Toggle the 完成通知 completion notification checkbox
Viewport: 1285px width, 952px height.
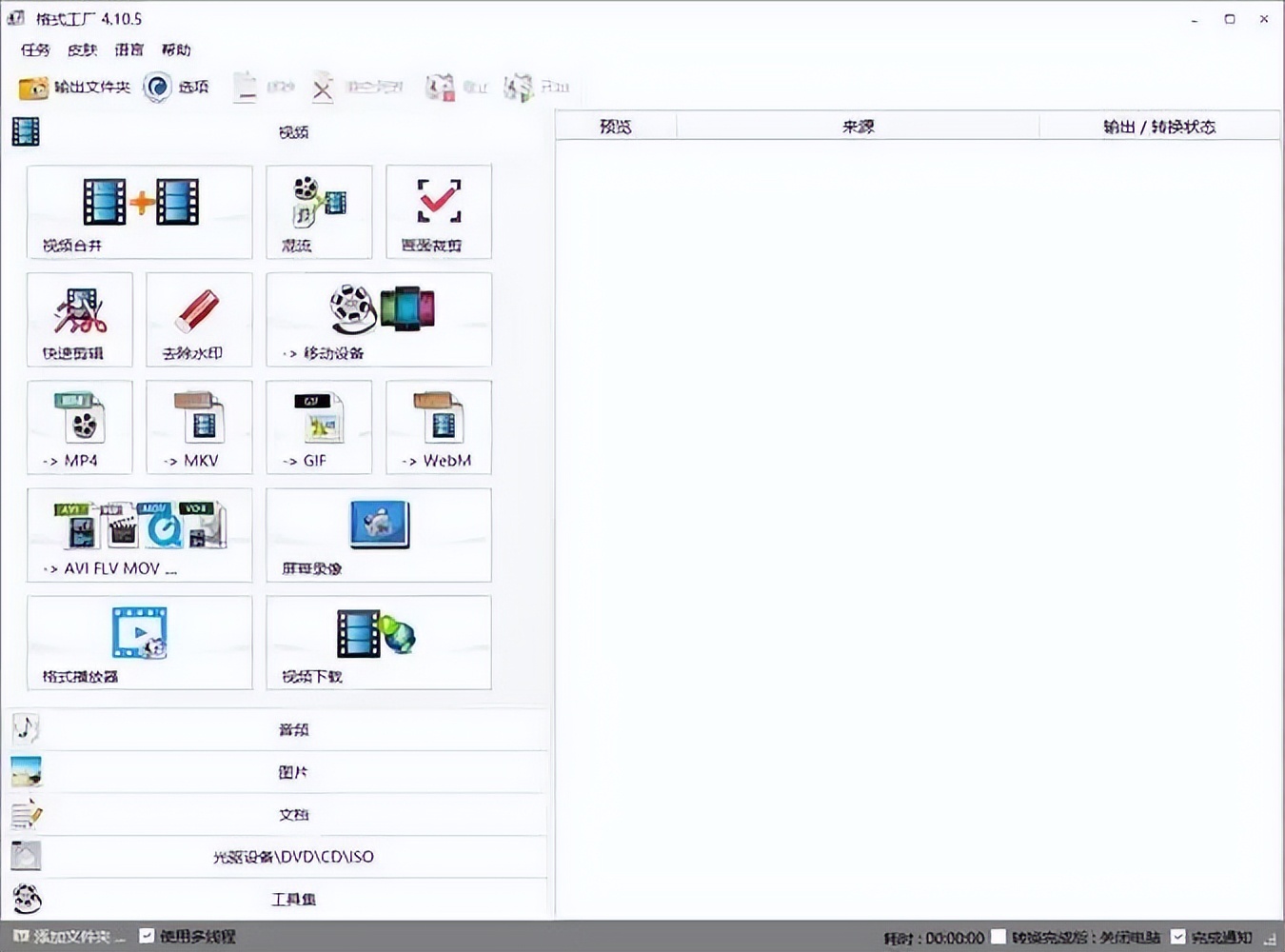click(1179, 937)
